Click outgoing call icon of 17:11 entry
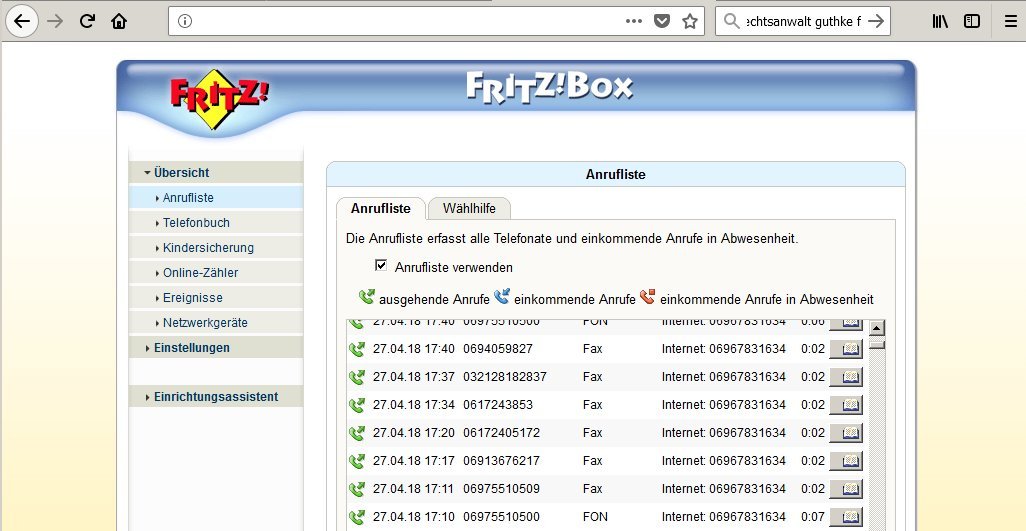The image size is (1026, 531). [357, 489]
